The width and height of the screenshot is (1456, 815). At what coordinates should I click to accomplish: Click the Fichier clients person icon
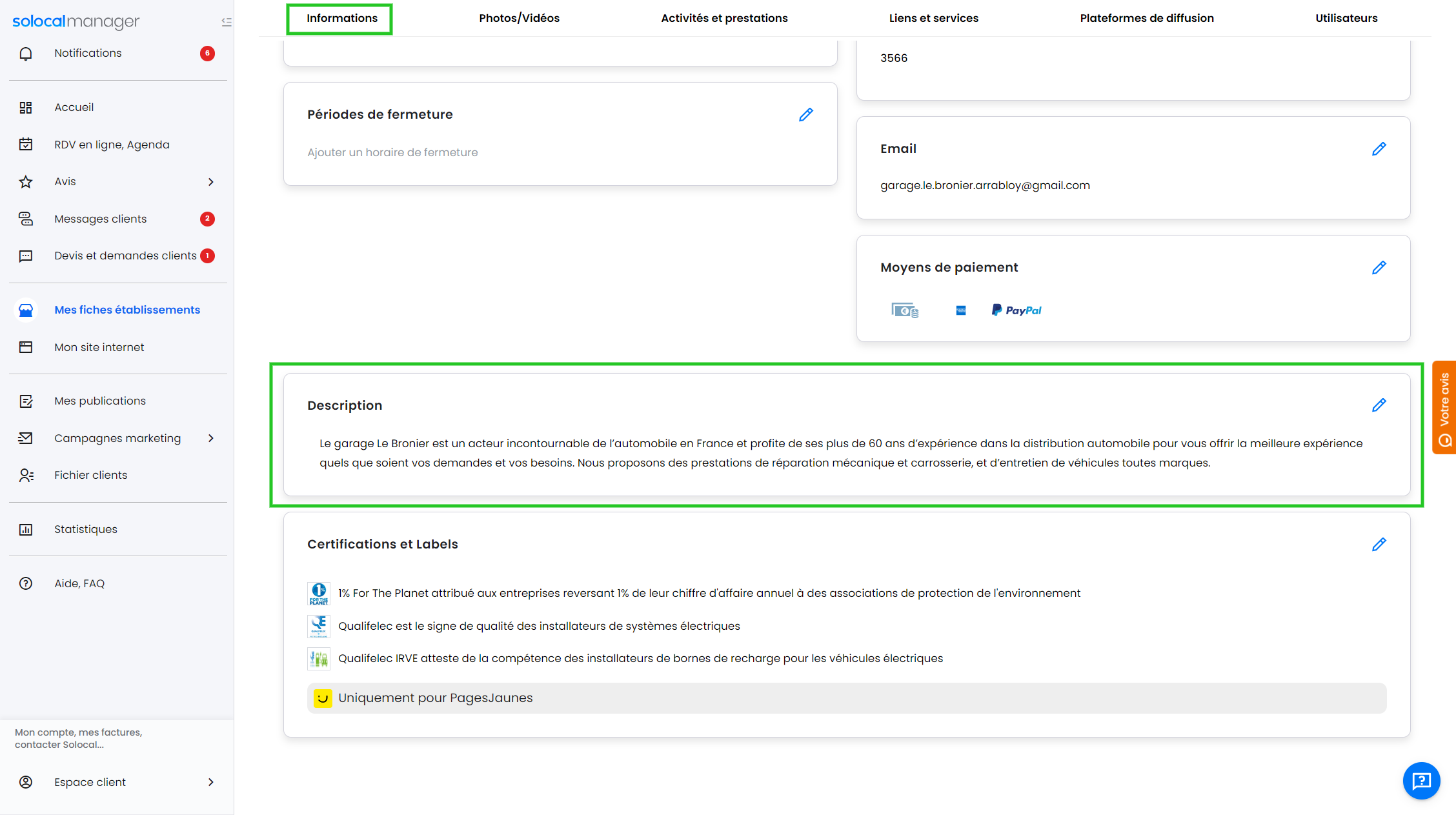[x=26, y=476]
